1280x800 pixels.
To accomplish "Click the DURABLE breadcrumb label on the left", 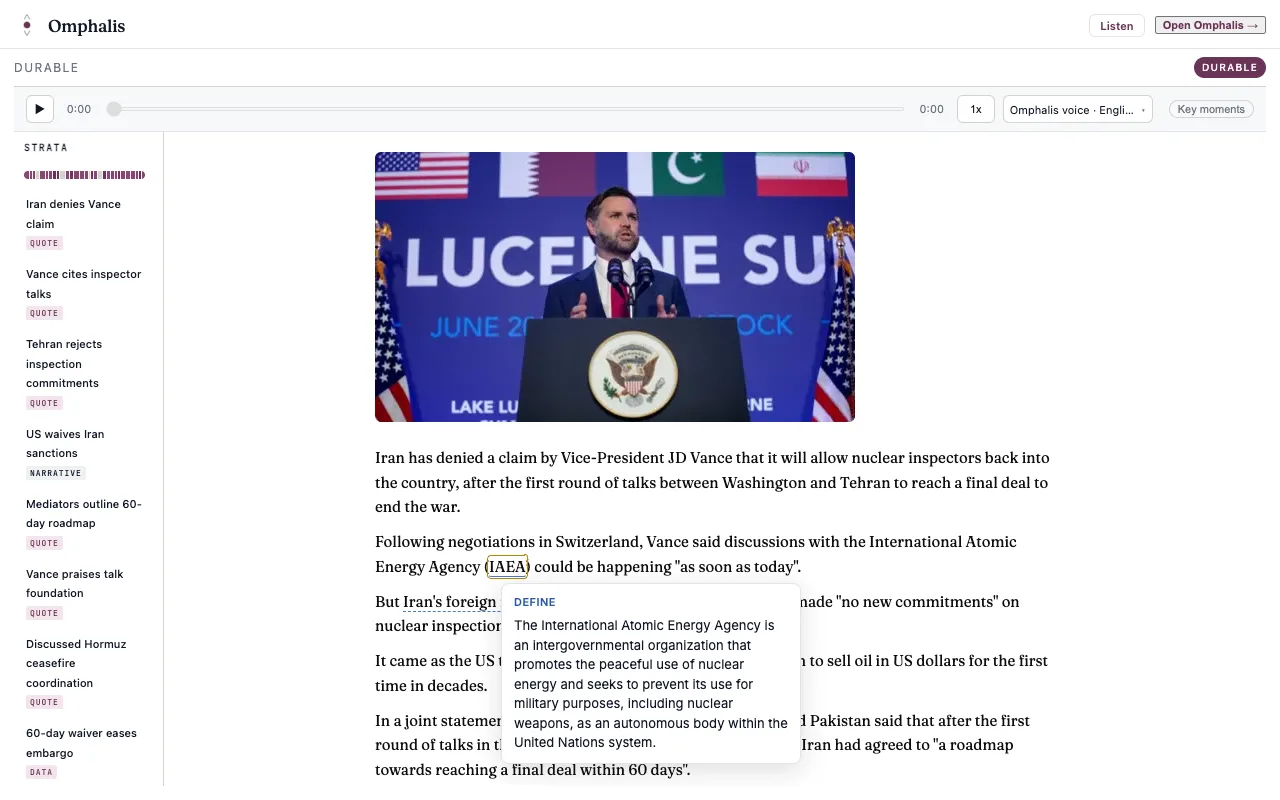I will point(46,68).
